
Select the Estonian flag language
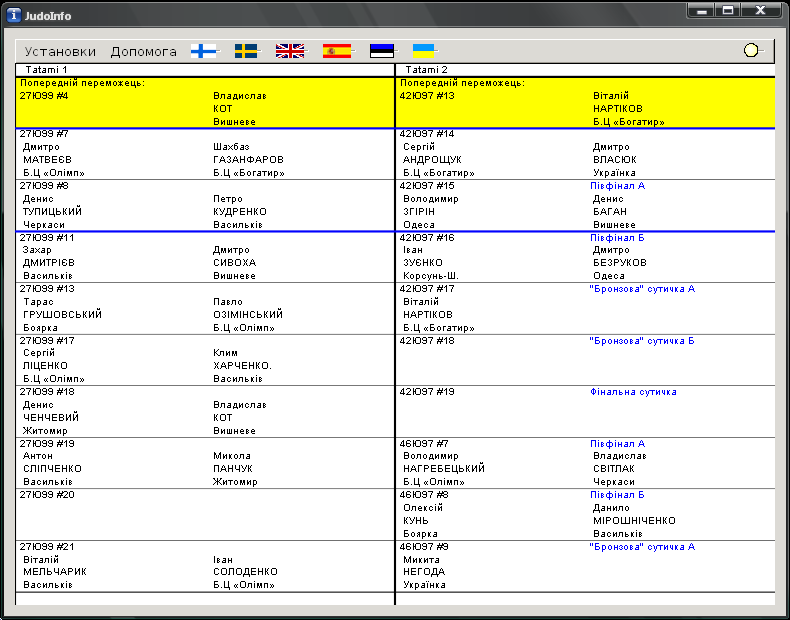[x=382, y=51]
